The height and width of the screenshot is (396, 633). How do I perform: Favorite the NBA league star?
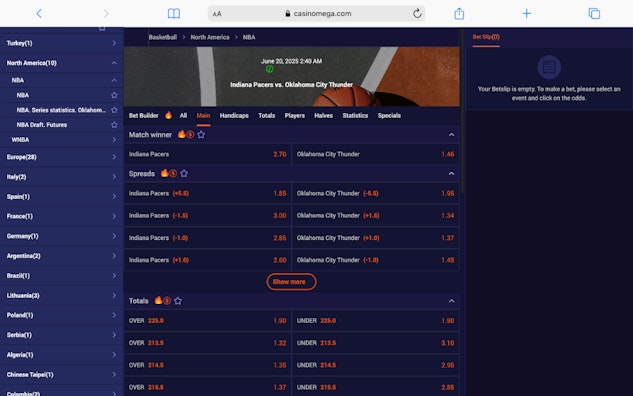[x=114, y=95]
